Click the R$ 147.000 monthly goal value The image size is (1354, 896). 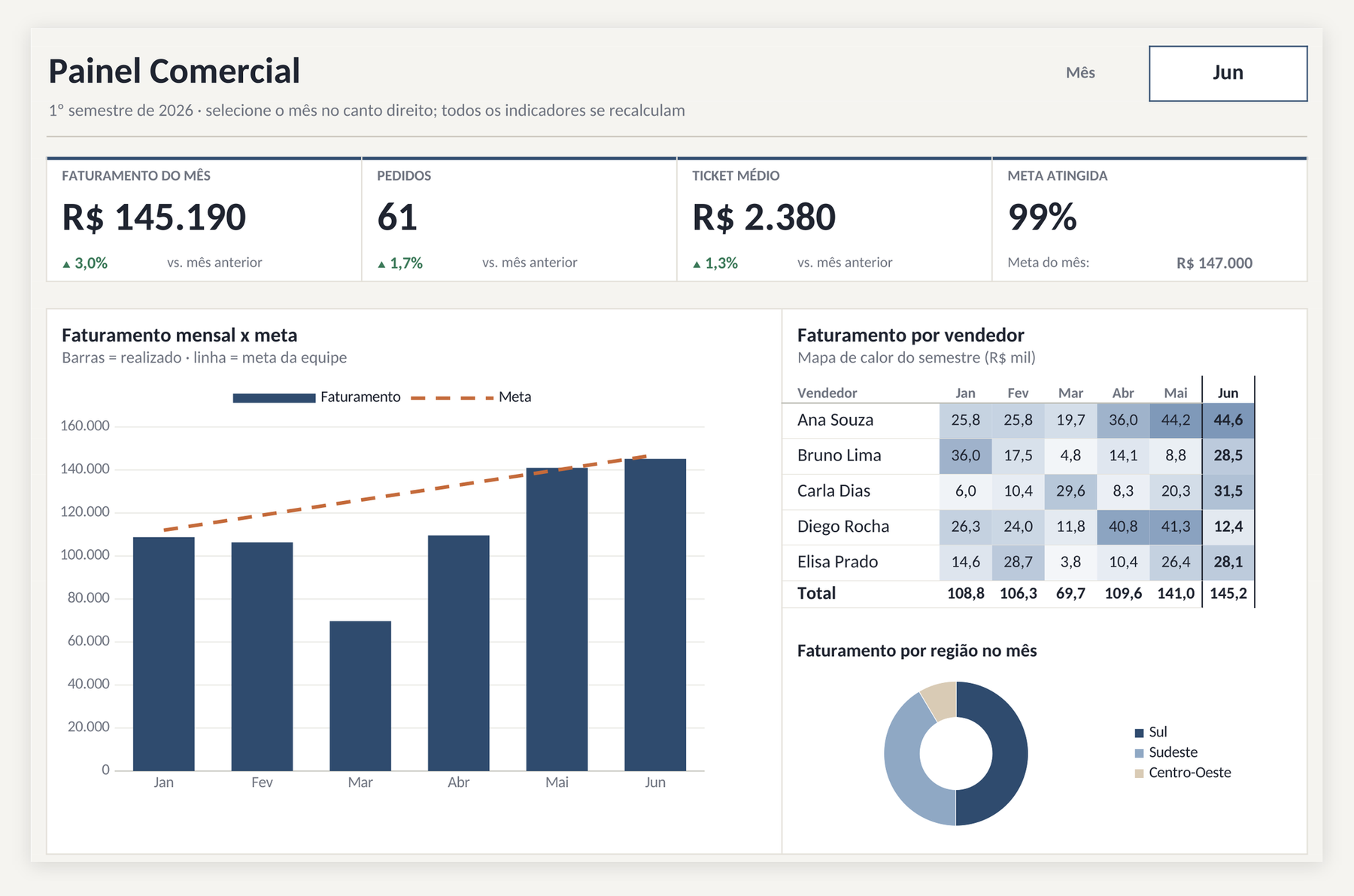[x=1214, y=263]
